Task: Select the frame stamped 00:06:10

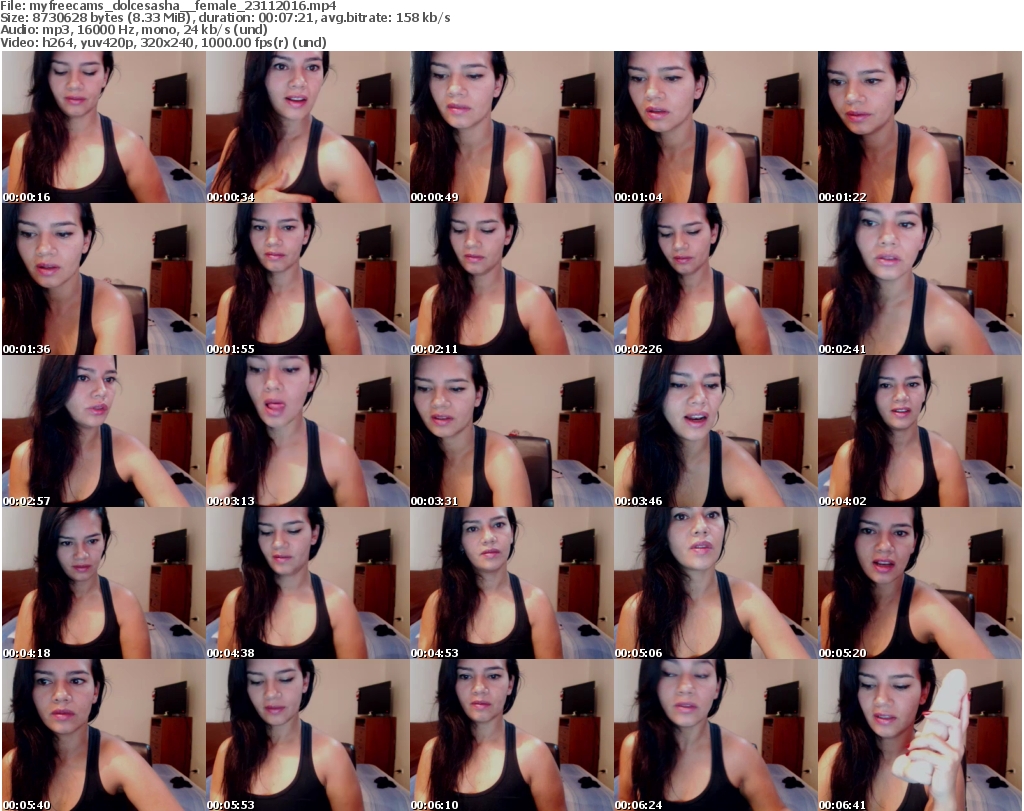Action: coord(511,735)
